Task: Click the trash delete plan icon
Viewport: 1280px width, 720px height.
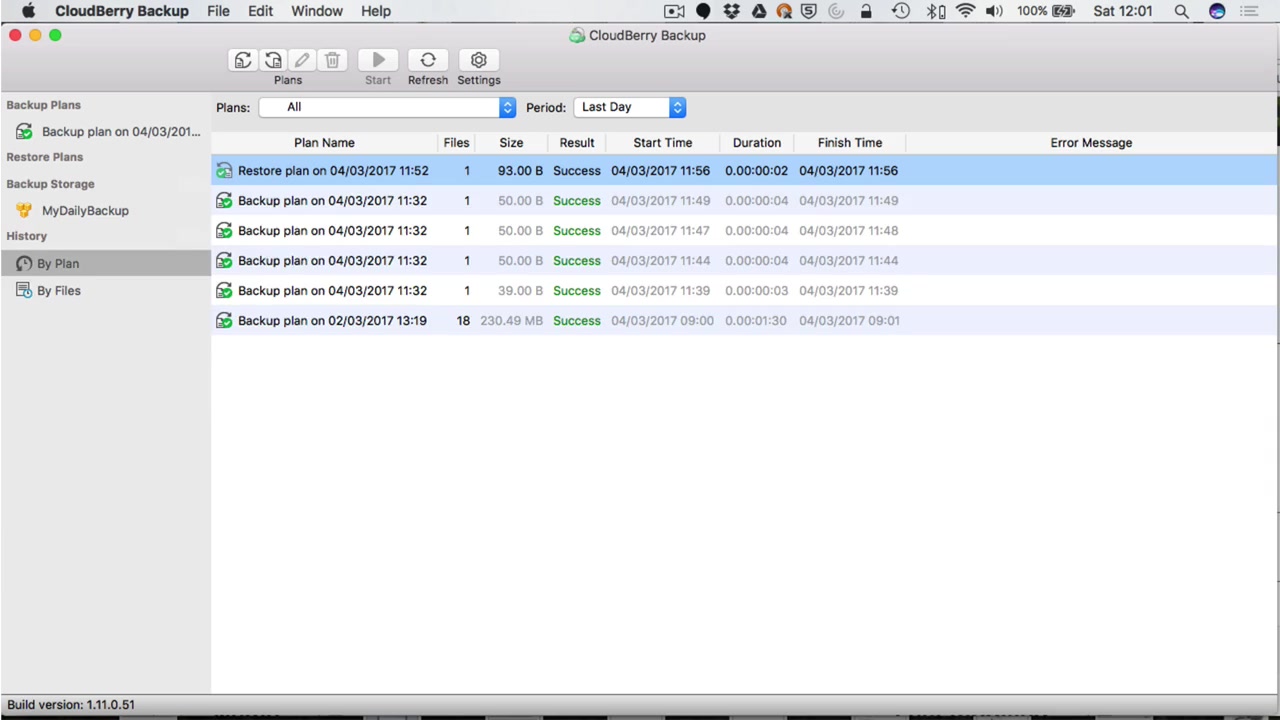Action: tap(332, 61)
